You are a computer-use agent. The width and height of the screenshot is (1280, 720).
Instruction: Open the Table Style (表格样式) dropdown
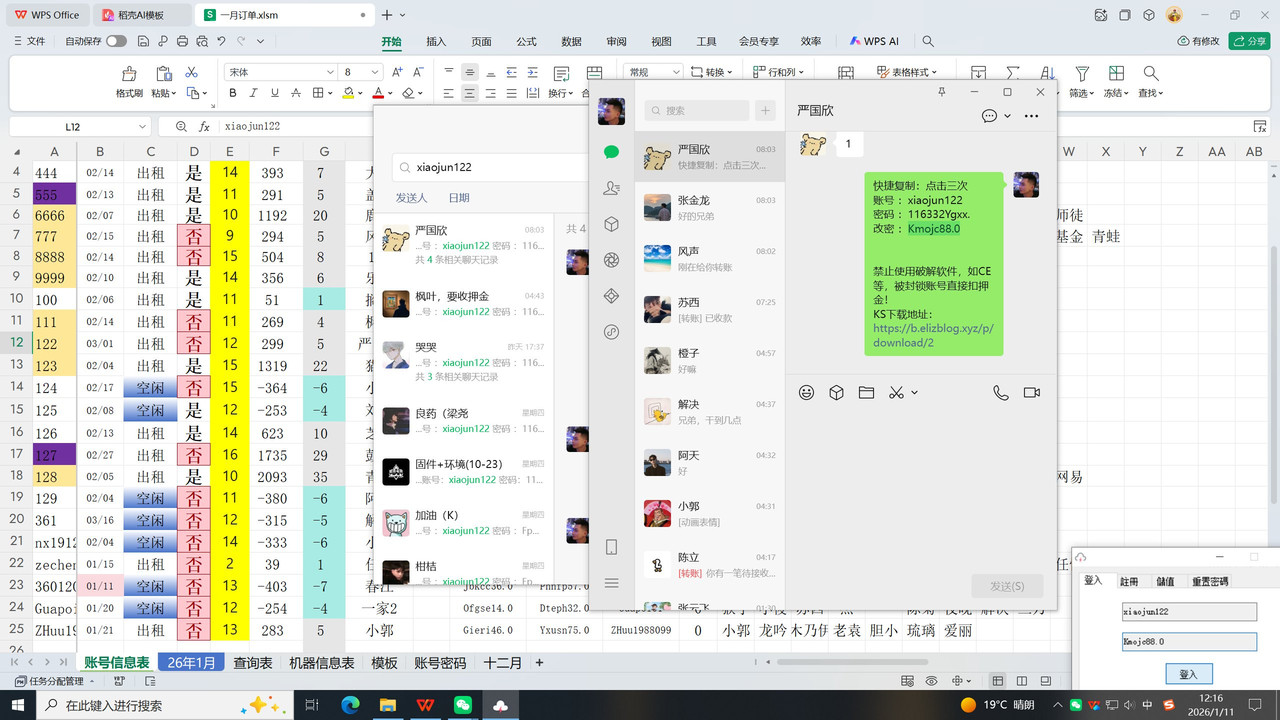[x=907, y=72]
